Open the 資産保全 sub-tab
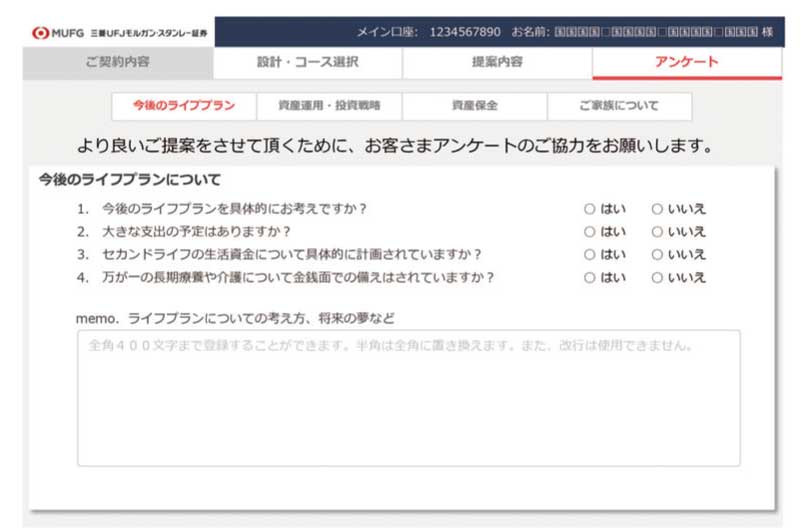 click(474, 106)
